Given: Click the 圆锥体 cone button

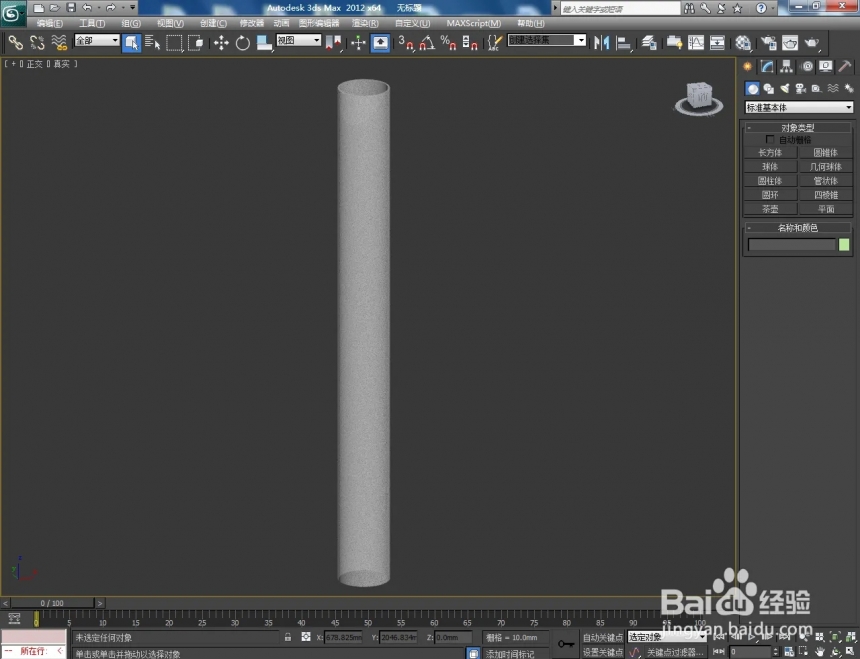Looking at the screenshot, I should tap(825, 152).
